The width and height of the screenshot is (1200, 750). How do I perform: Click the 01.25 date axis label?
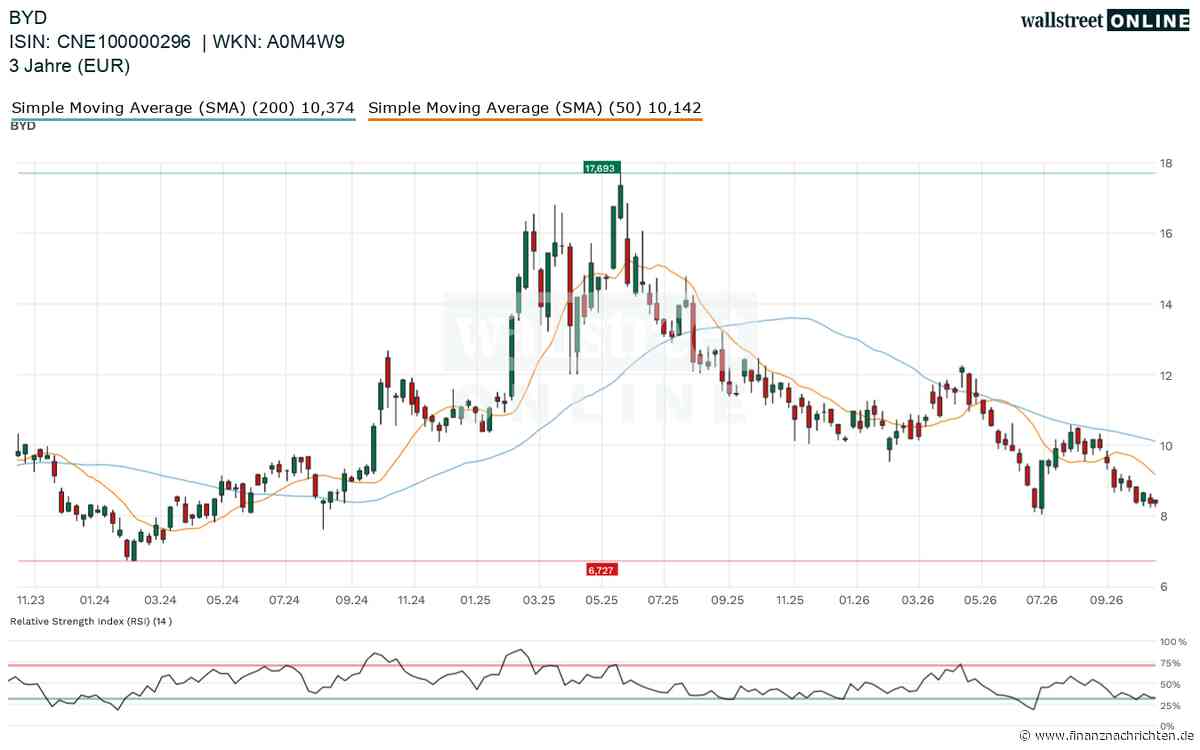pos(475,600)
